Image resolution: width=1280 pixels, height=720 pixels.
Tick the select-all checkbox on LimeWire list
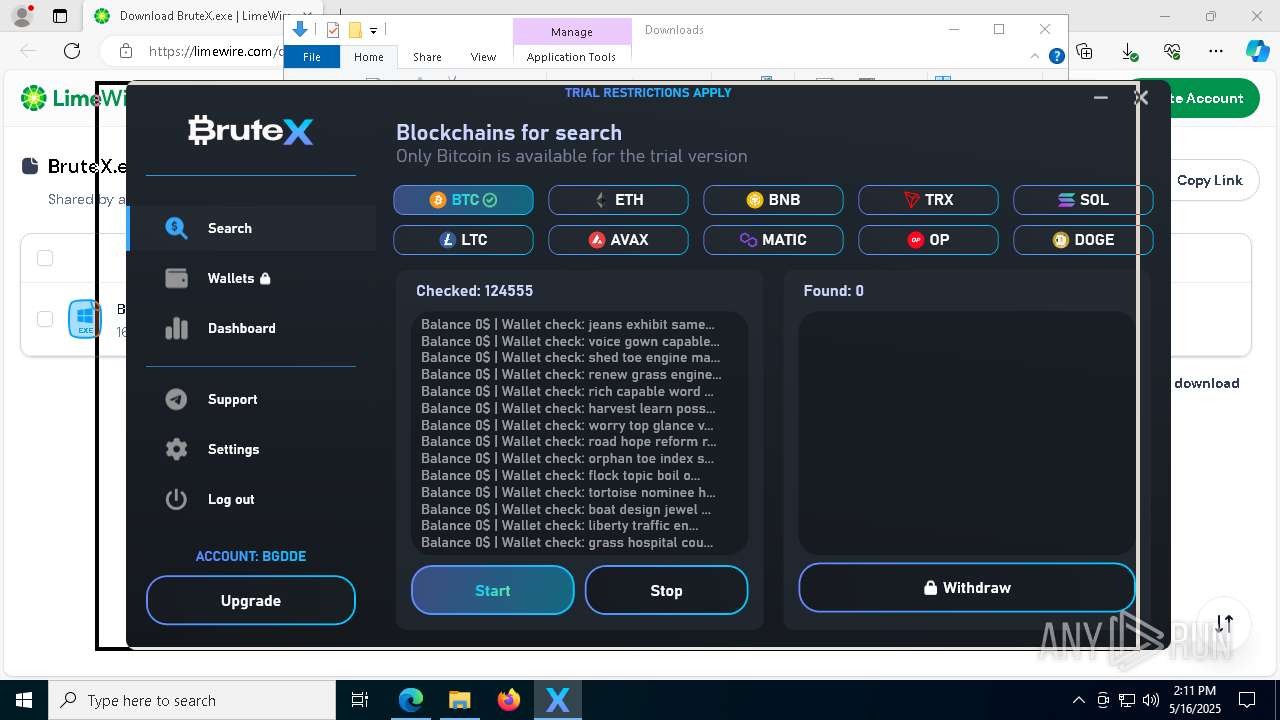click(x=45, y=259)
